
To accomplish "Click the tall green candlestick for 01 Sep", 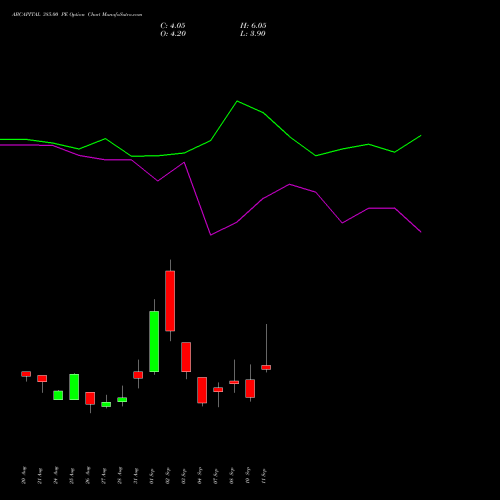I will pyautogui.click(x=154, y=341).
